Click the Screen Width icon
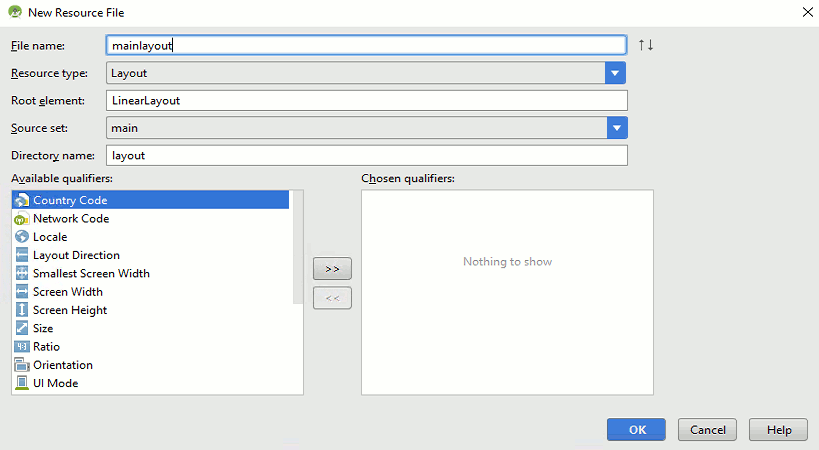The image size is (819, 450). 21,292
